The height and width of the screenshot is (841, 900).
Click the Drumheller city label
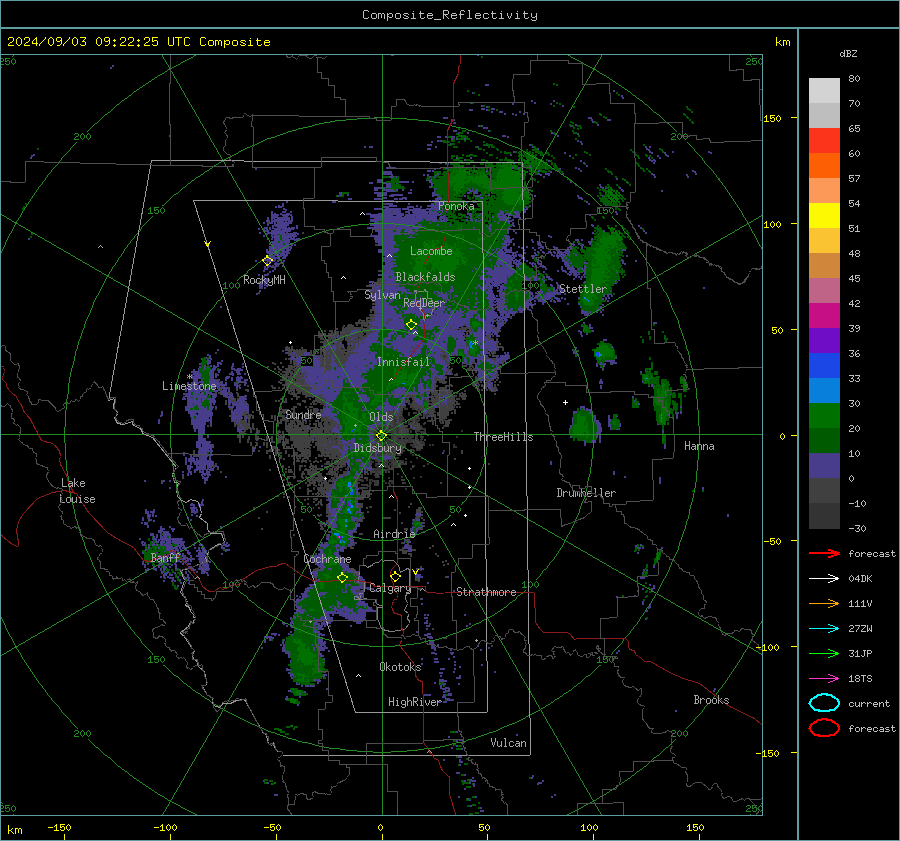pos(586,493)
